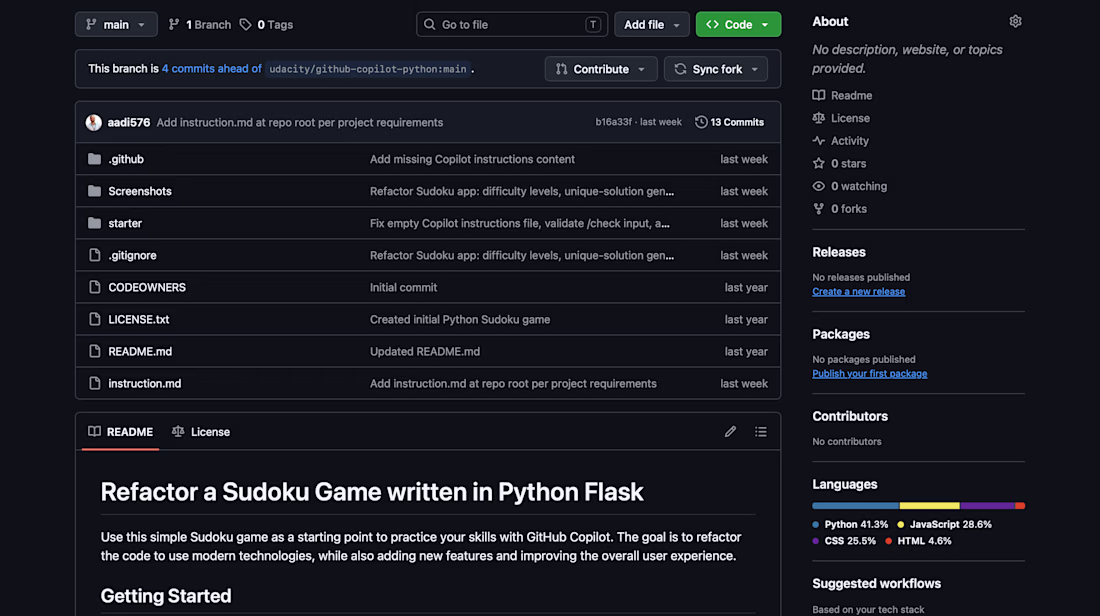This screenshot has height=616, width=1100.
Task: Click the starter folder icon
Action: 94,223
